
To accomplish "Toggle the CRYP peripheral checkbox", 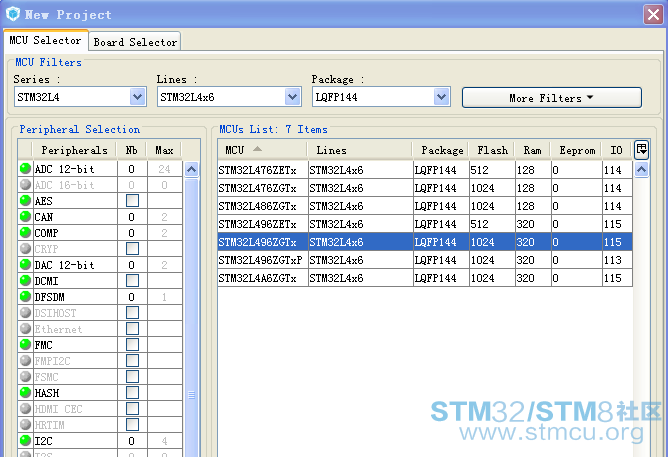I will pyautogui.click(x=132, y=249).
